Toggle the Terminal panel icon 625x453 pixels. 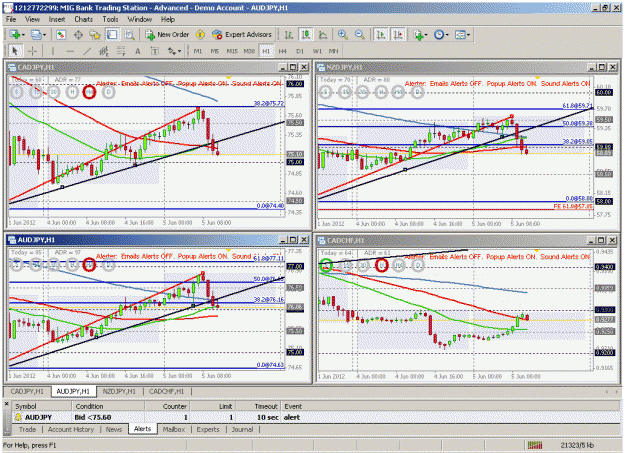click(x=112, y=35)
